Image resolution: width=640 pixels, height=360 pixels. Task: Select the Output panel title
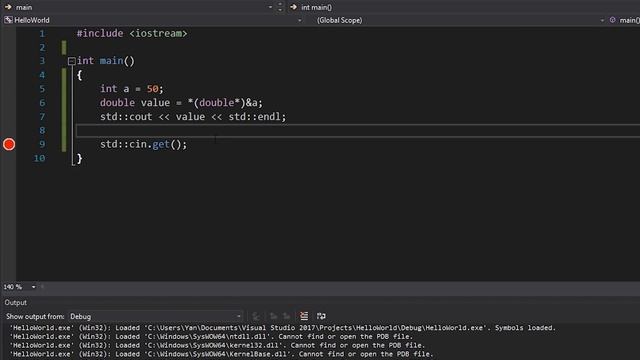click(16, 302)
